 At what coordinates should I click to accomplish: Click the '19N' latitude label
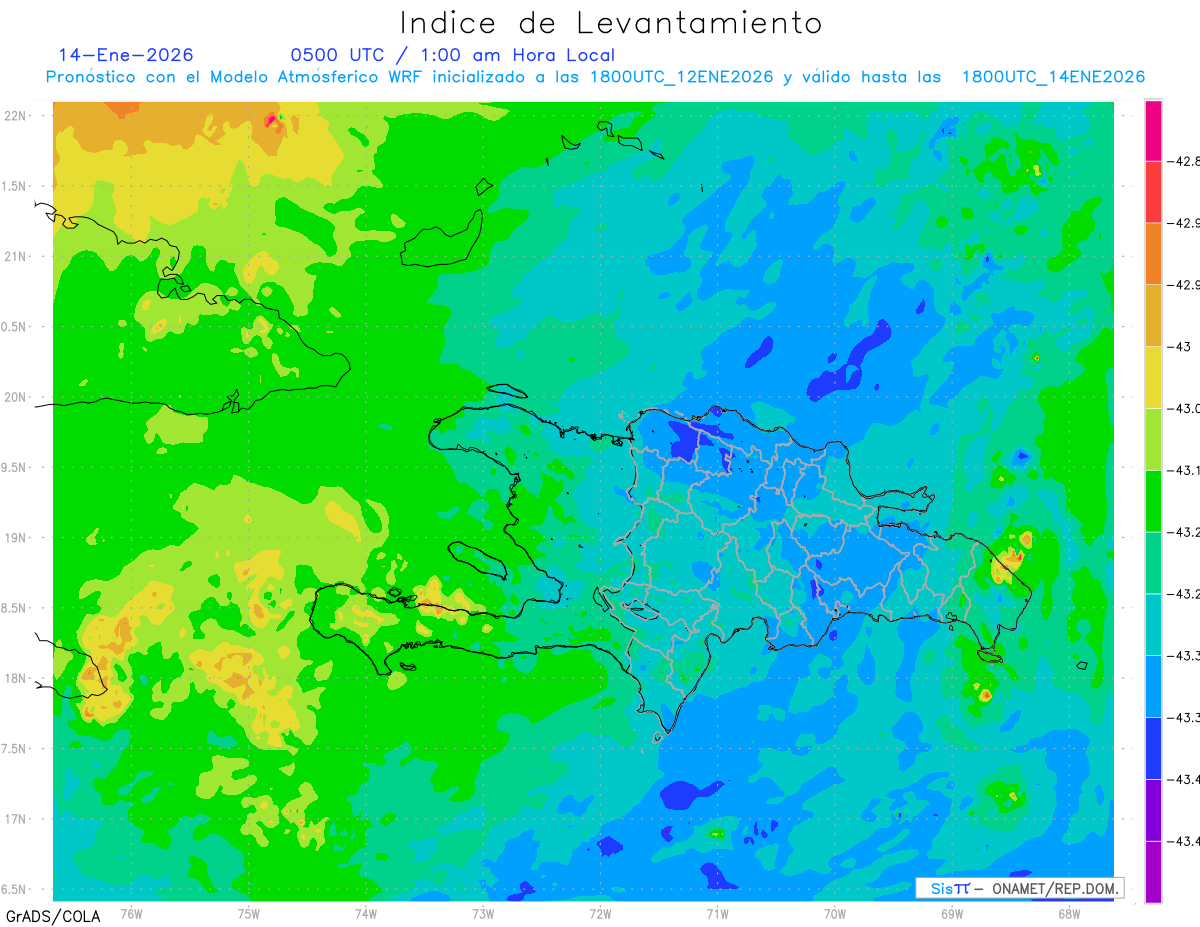coord(14,538)
